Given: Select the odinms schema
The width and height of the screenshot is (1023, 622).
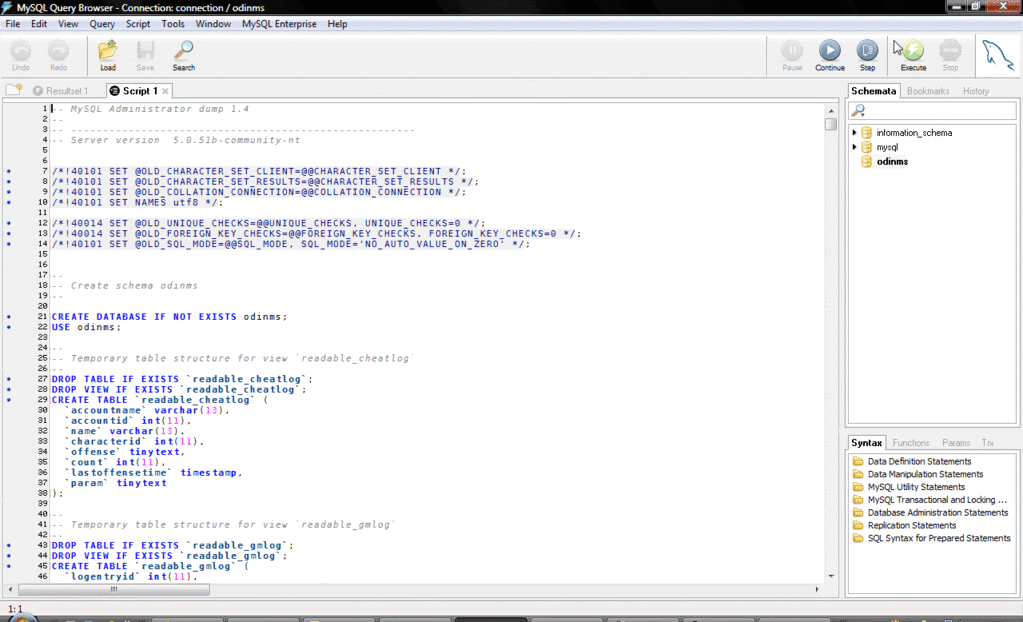Looking at the screenshot, I should 891,161.
